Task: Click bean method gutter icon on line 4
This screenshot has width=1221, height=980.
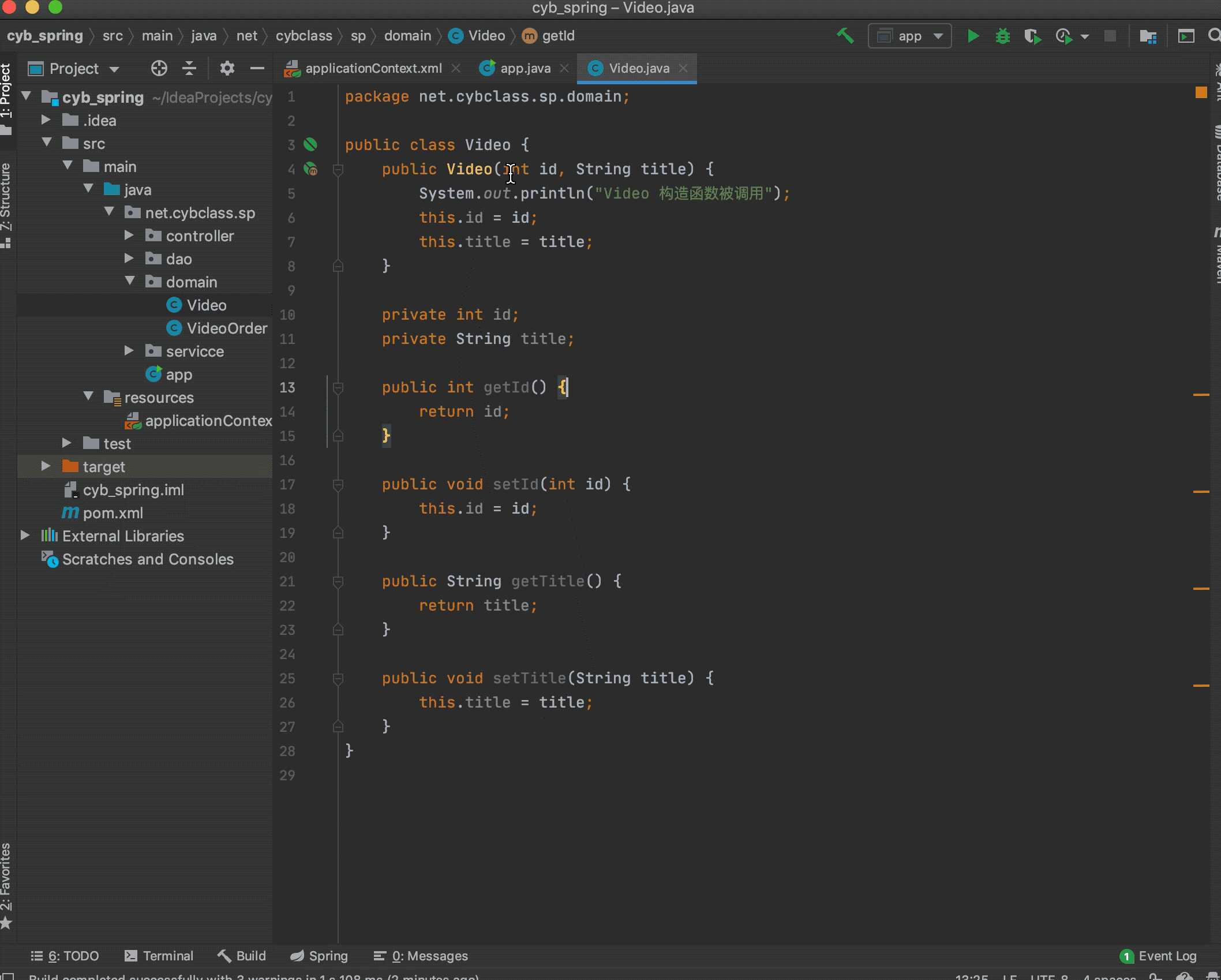Action: [310, 169]
